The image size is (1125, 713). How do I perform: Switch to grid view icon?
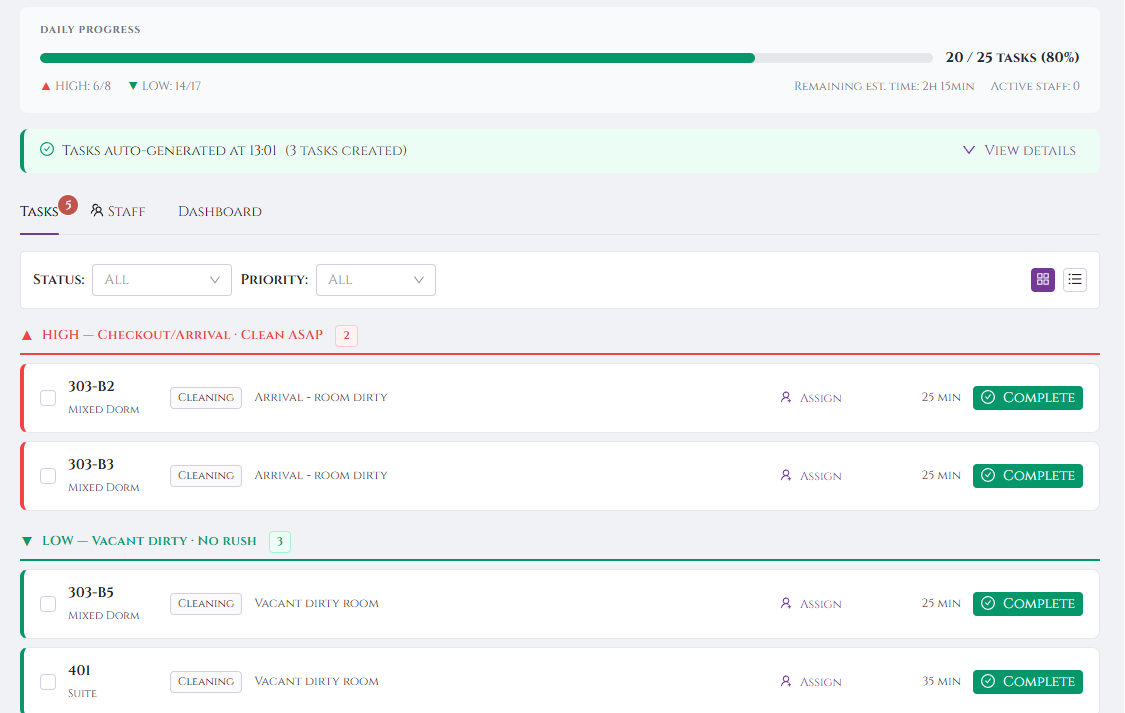pos(1043,280)
